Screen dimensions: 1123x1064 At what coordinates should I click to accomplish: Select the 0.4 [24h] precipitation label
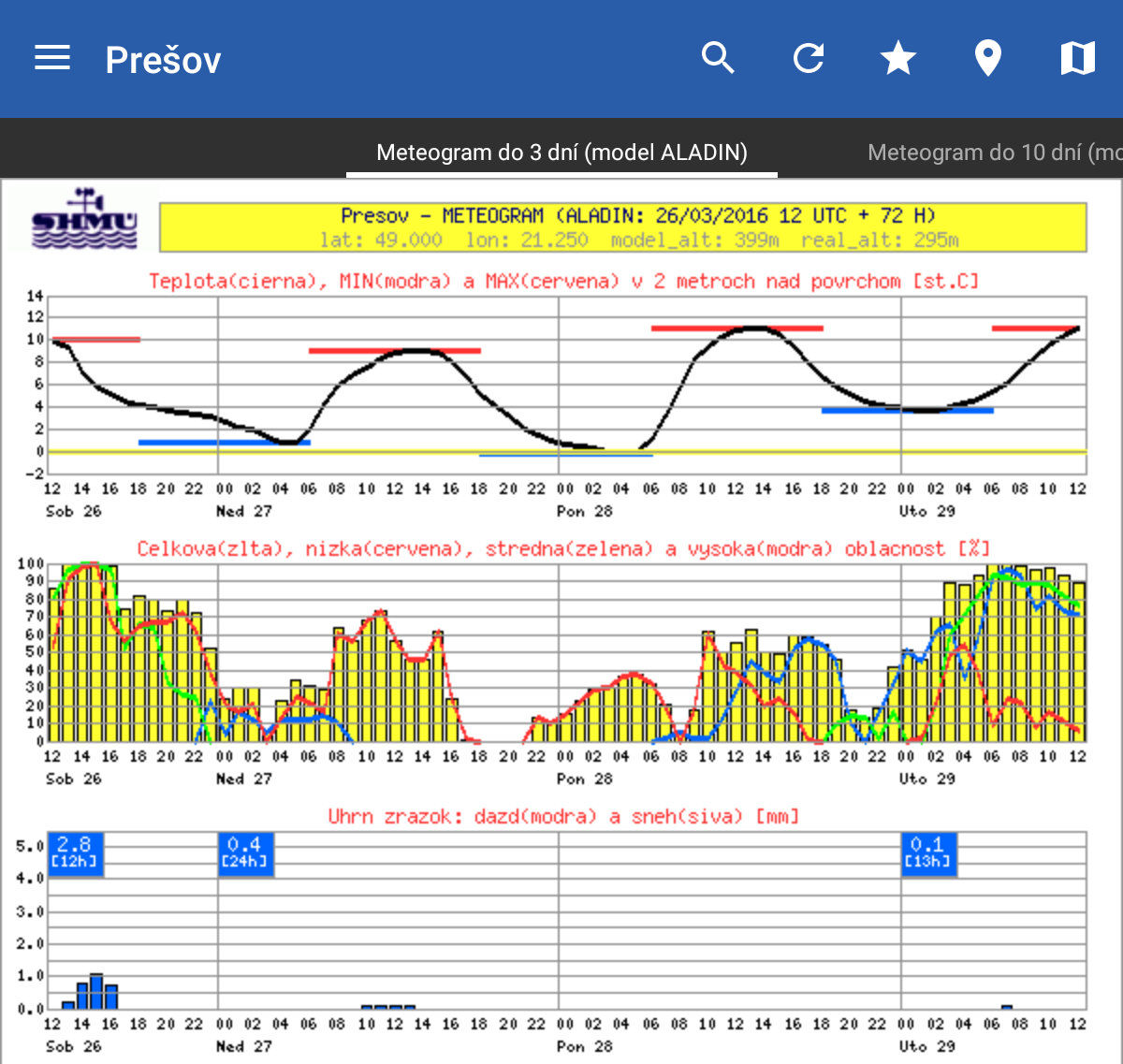[245, 853]
